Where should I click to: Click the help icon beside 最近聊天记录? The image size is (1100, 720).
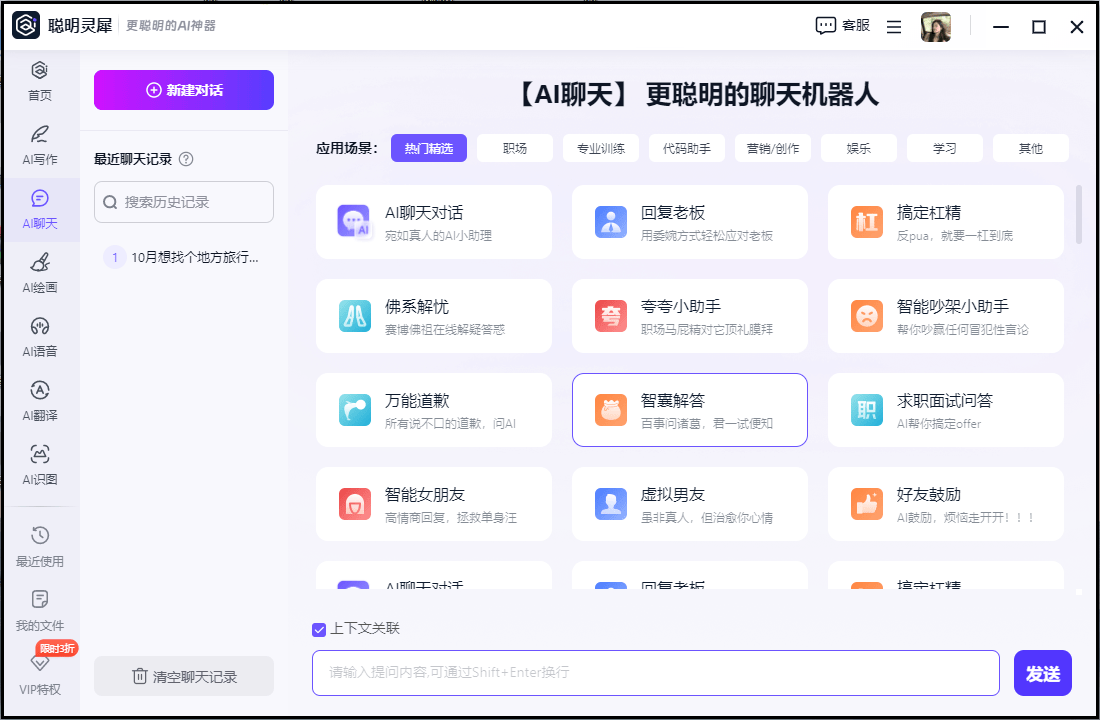(x=186, y=159)
